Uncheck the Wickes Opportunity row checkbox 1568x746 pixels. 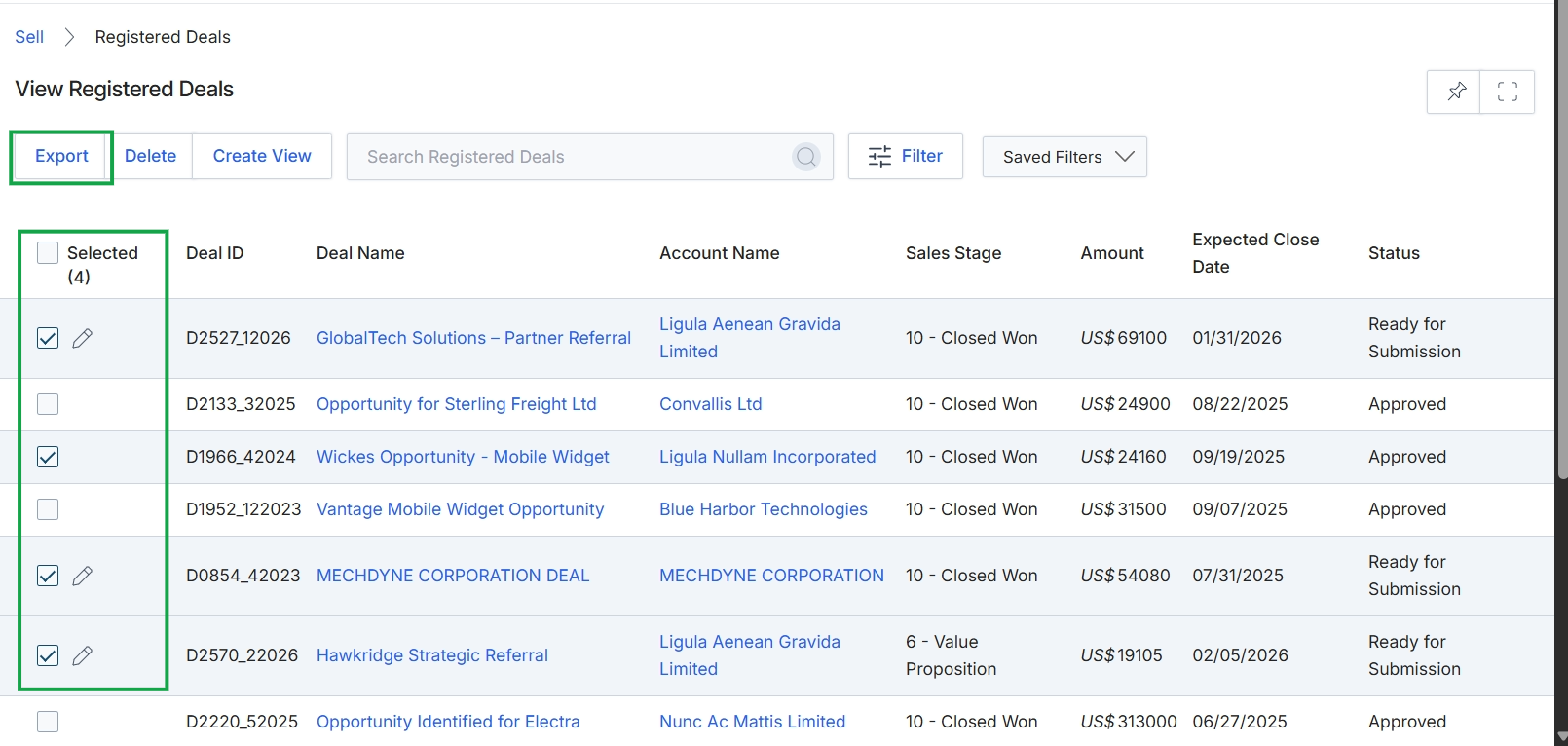point(48,457)
